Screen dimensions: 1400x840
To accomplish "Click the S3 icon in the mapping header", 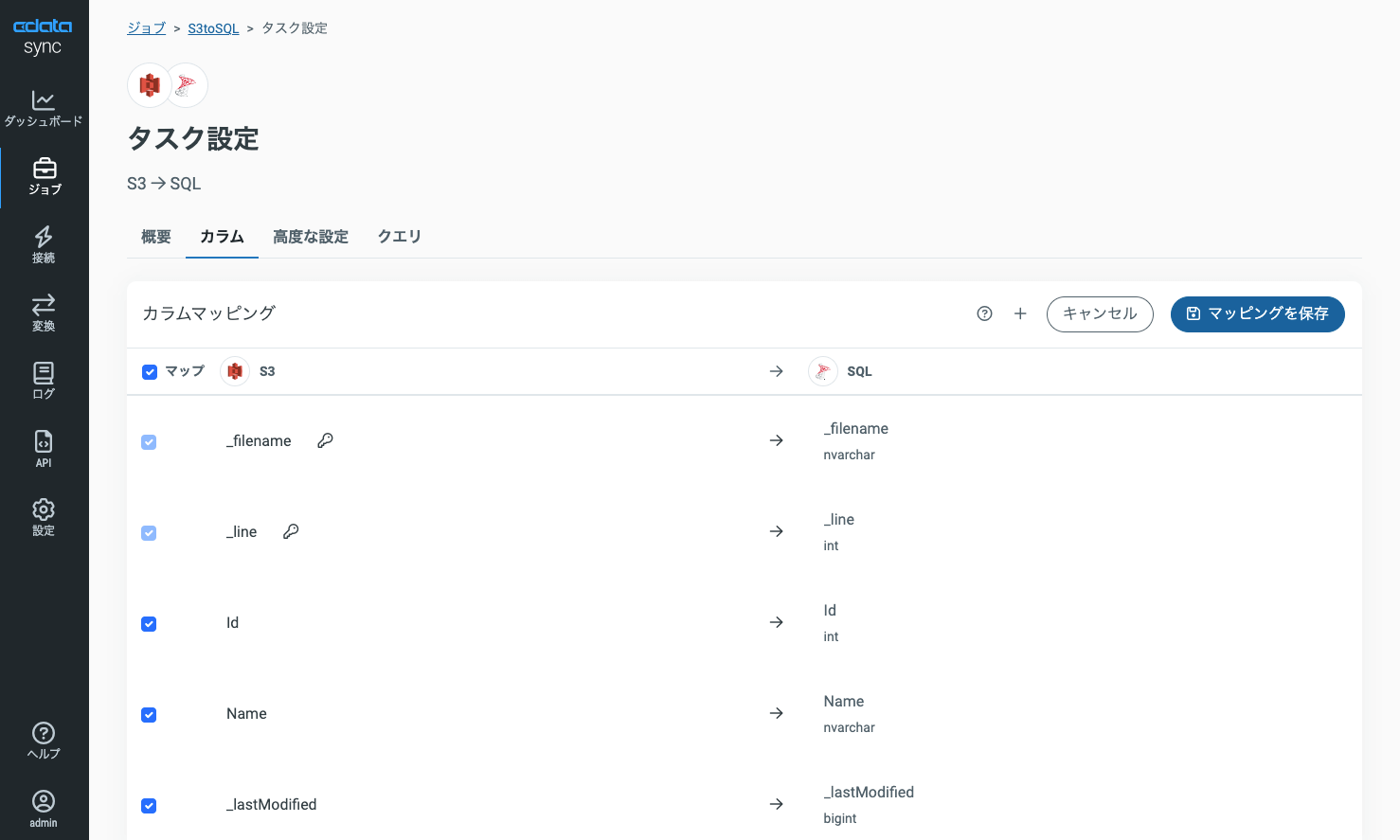I will coord(235,371).
